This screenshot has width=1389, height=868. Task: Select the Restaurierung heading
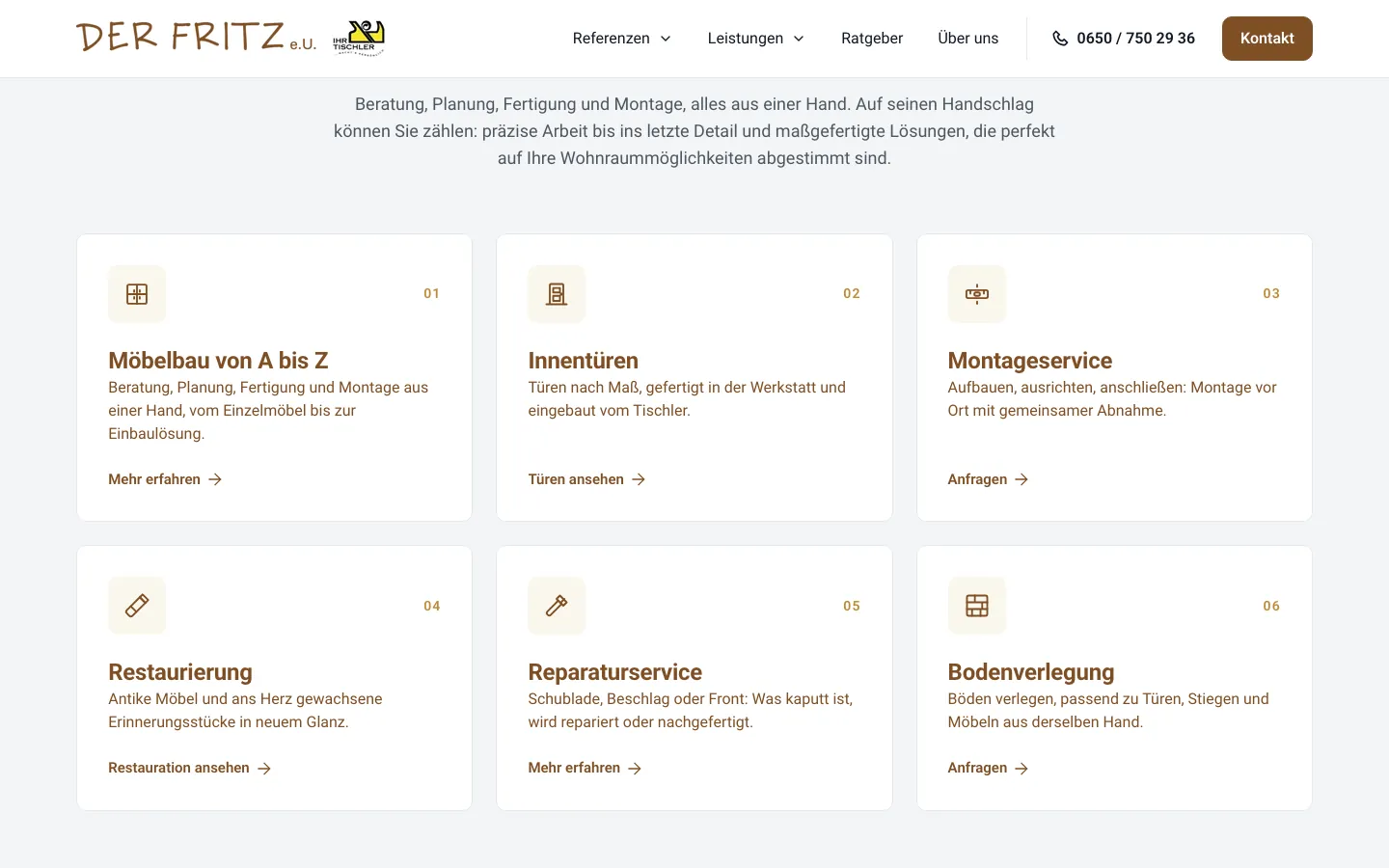[x=180, y=672]
